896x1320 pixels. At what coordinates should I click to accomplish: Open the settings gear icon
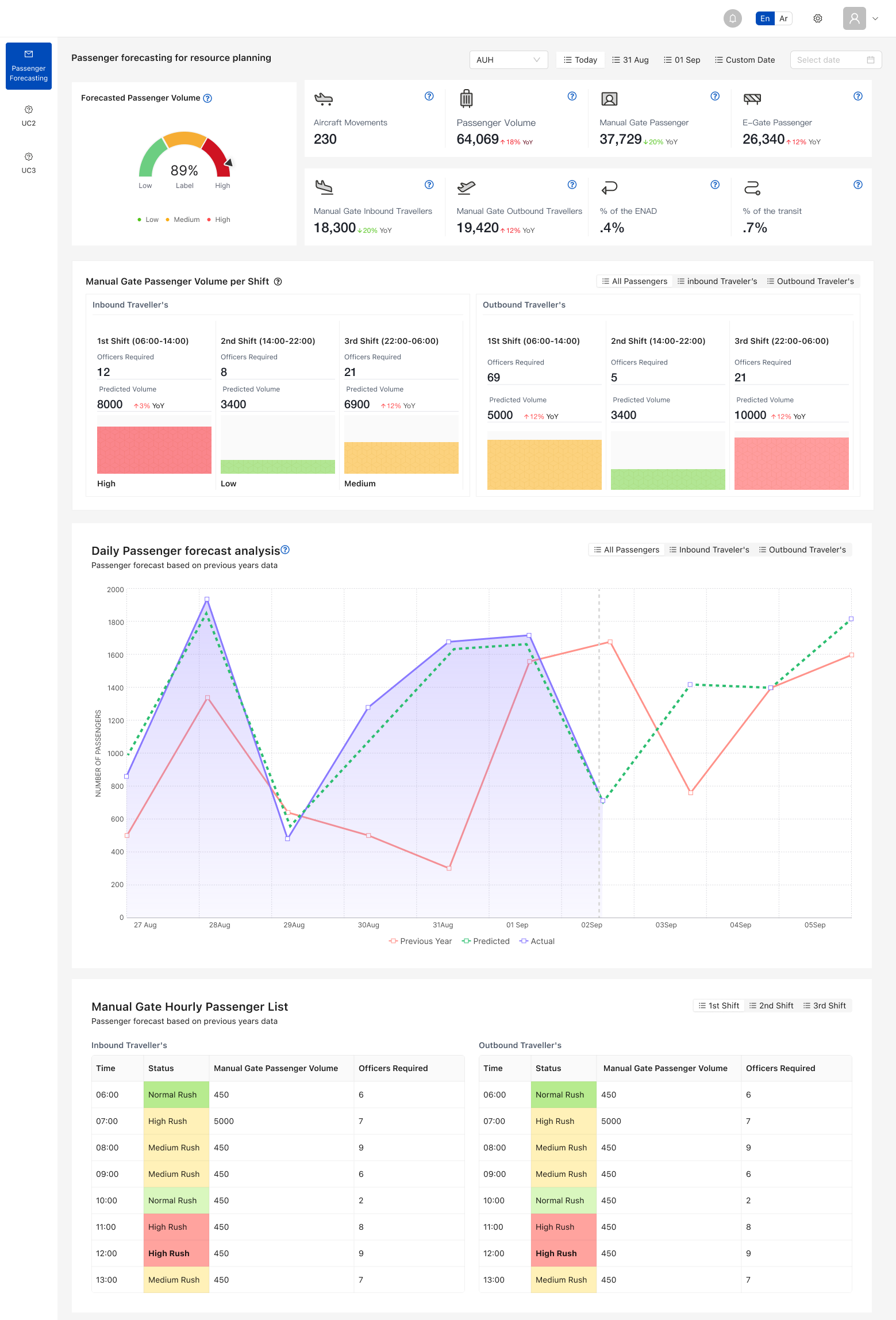pyautogui.click(x=818, y=18)
